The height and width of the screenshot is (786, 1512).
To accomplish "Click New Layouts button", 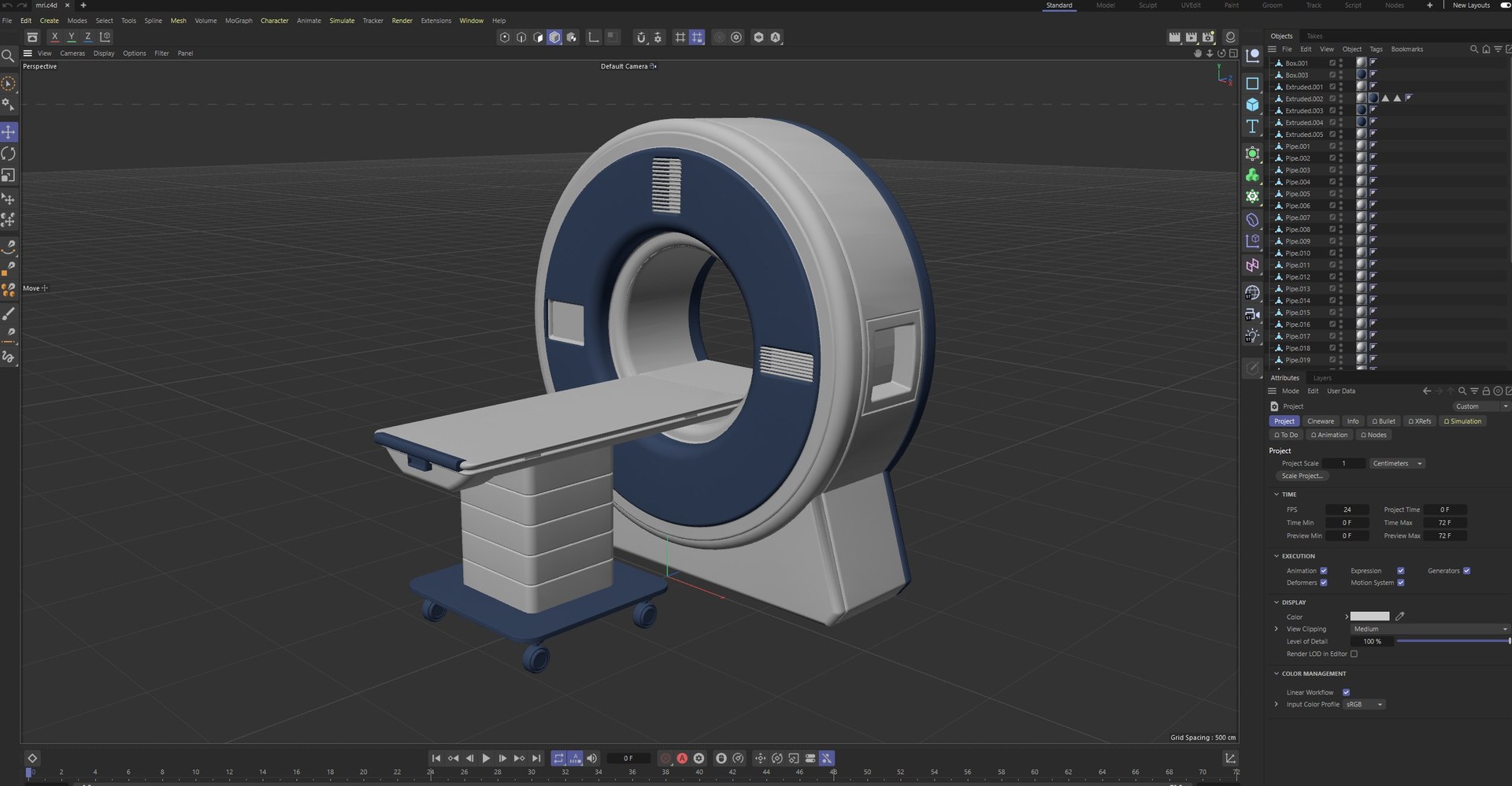I will tap(1471, 6).
